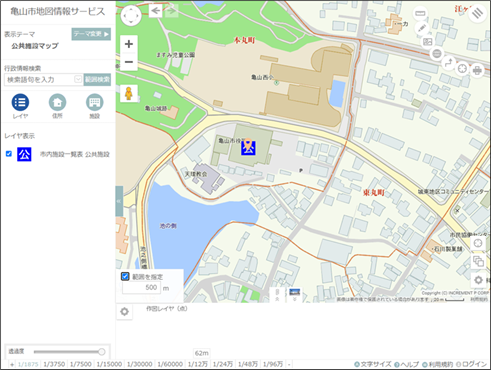The image size is (491, 370).
Task: Click the print map icon
Action: coord(477,70)
